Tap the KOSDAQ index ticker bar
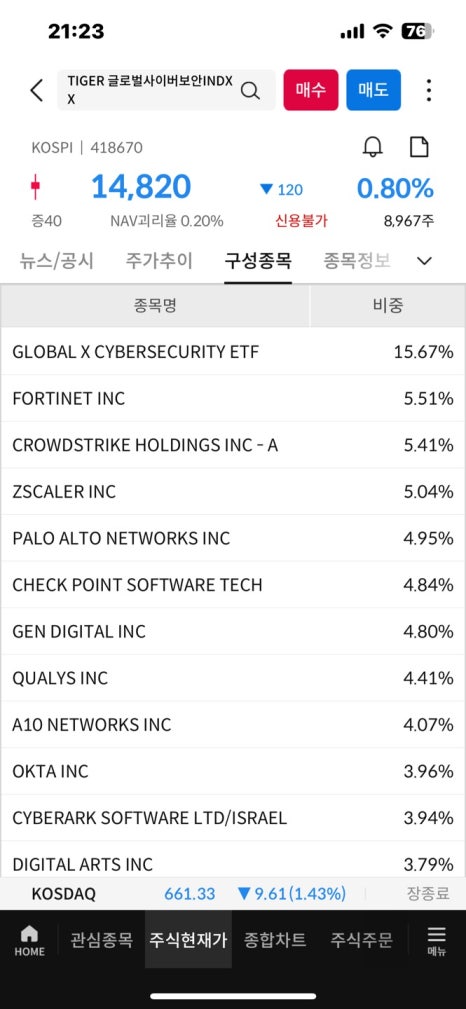 (233, 894)
